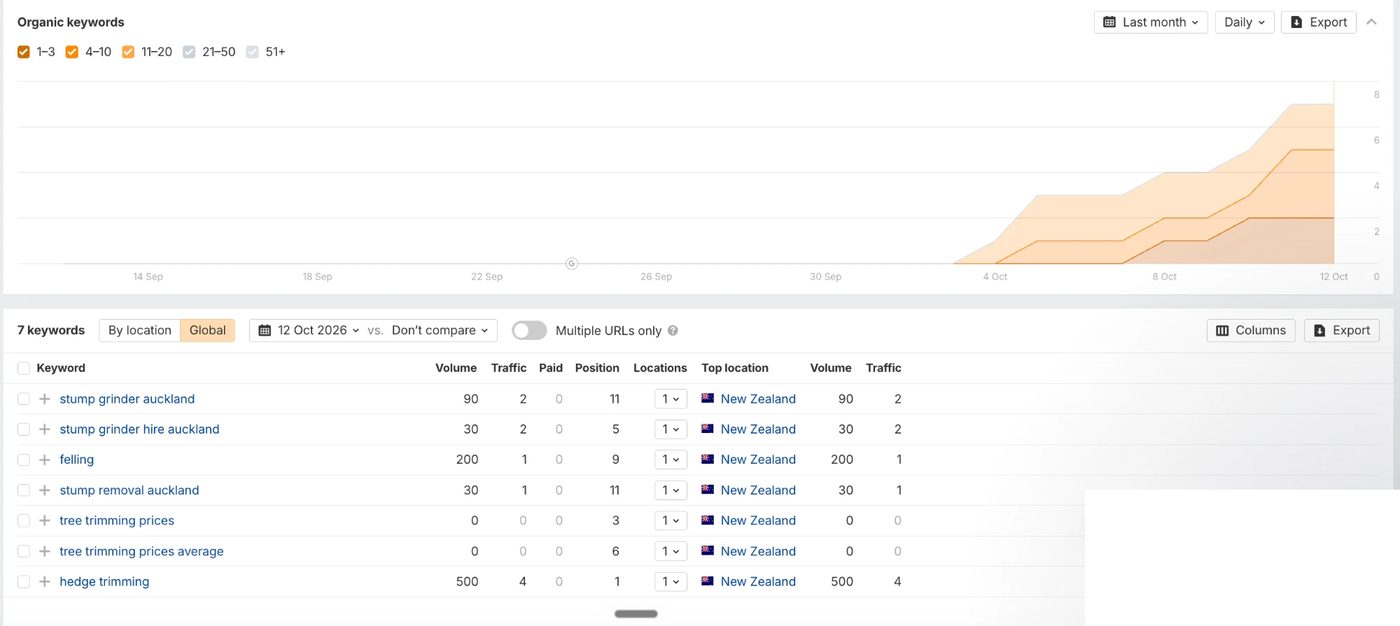Open 'stump removal auckland' keyword link
The image size is (1400, 626).
pyautogui.click(x=129, y=490)
